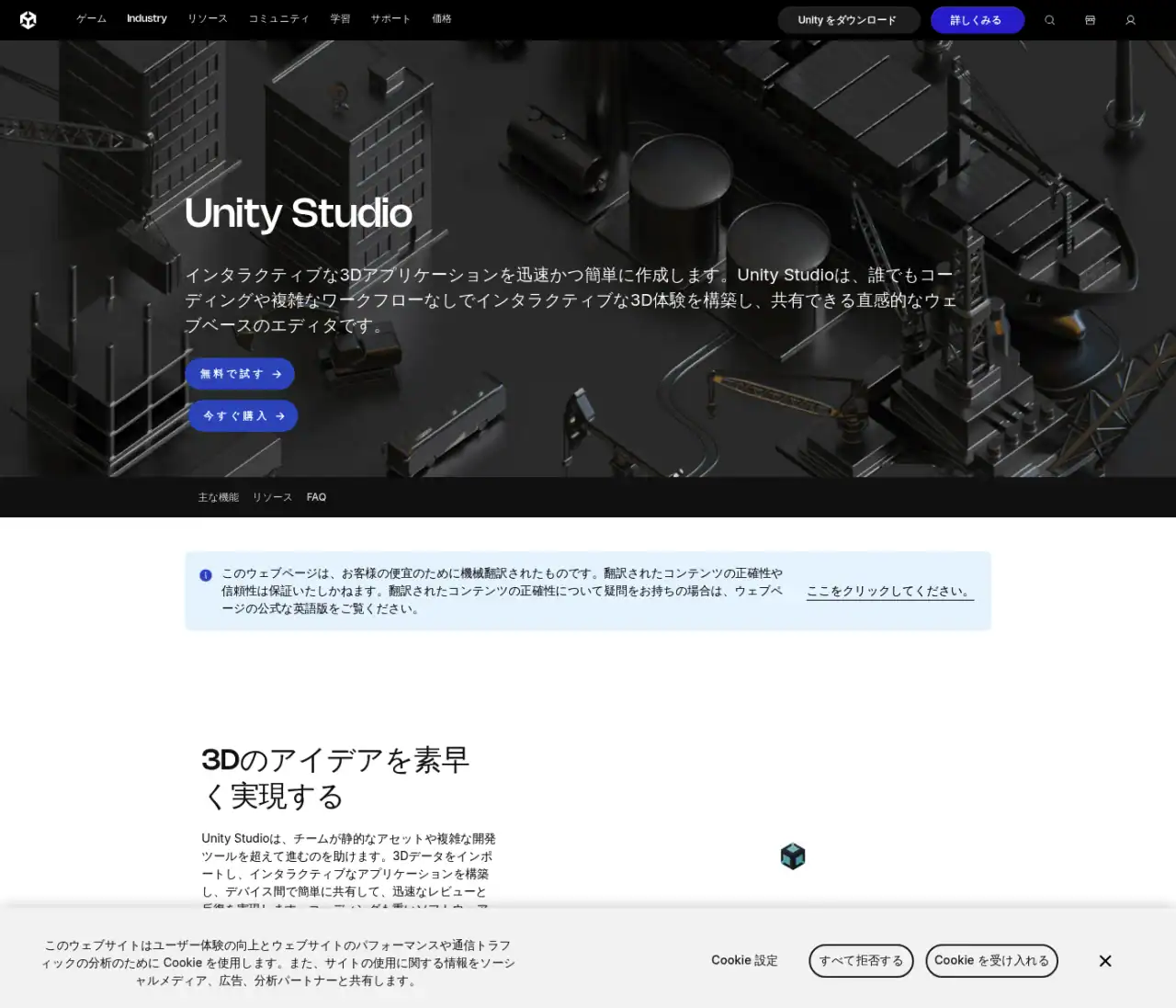Close the cookie banner with the X
The height and width of the screenshot is (1008, 1176).
pos(1105,961)
